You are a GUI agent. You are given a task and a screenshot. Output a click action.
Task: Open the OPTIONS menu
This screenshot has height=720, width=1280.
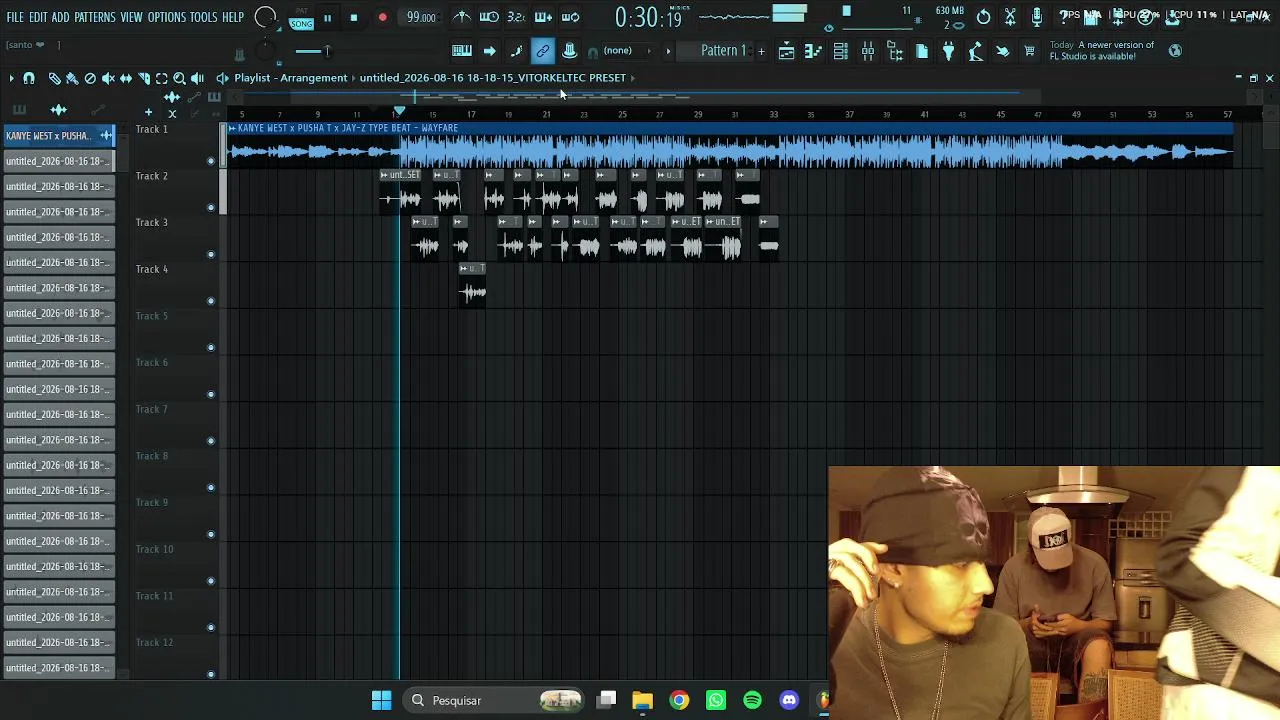pyautogui.click(x=167, y=17)
